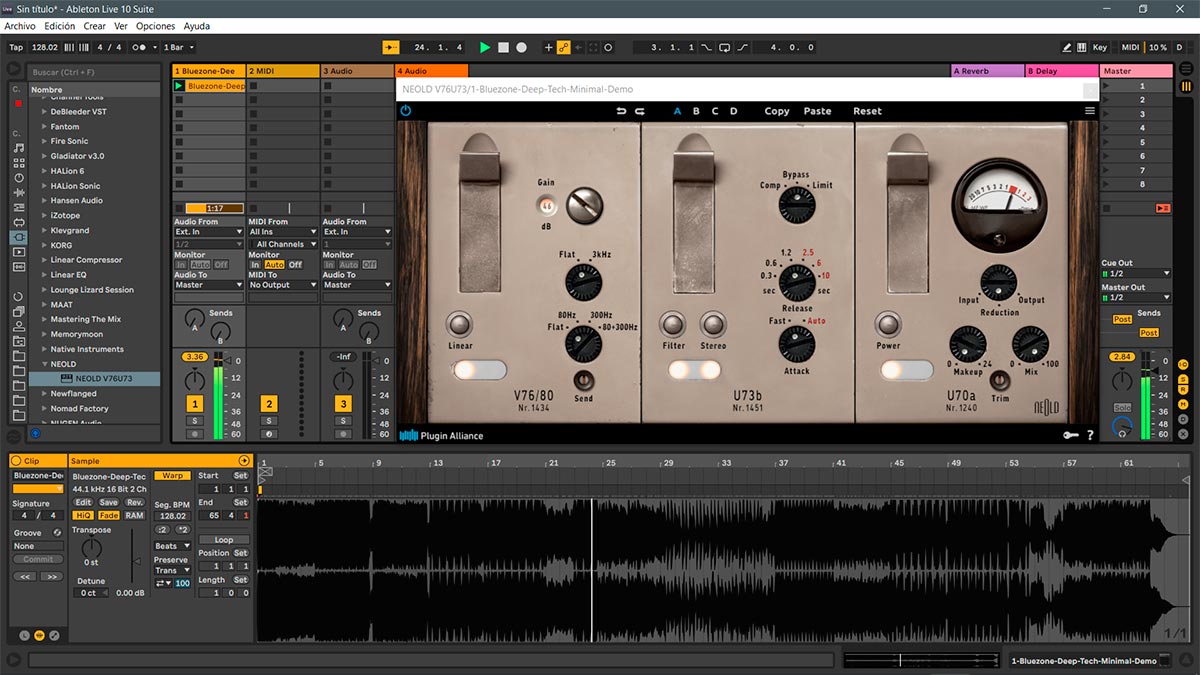
Task: Open the Opciones menu
Action: pos(155,26)
